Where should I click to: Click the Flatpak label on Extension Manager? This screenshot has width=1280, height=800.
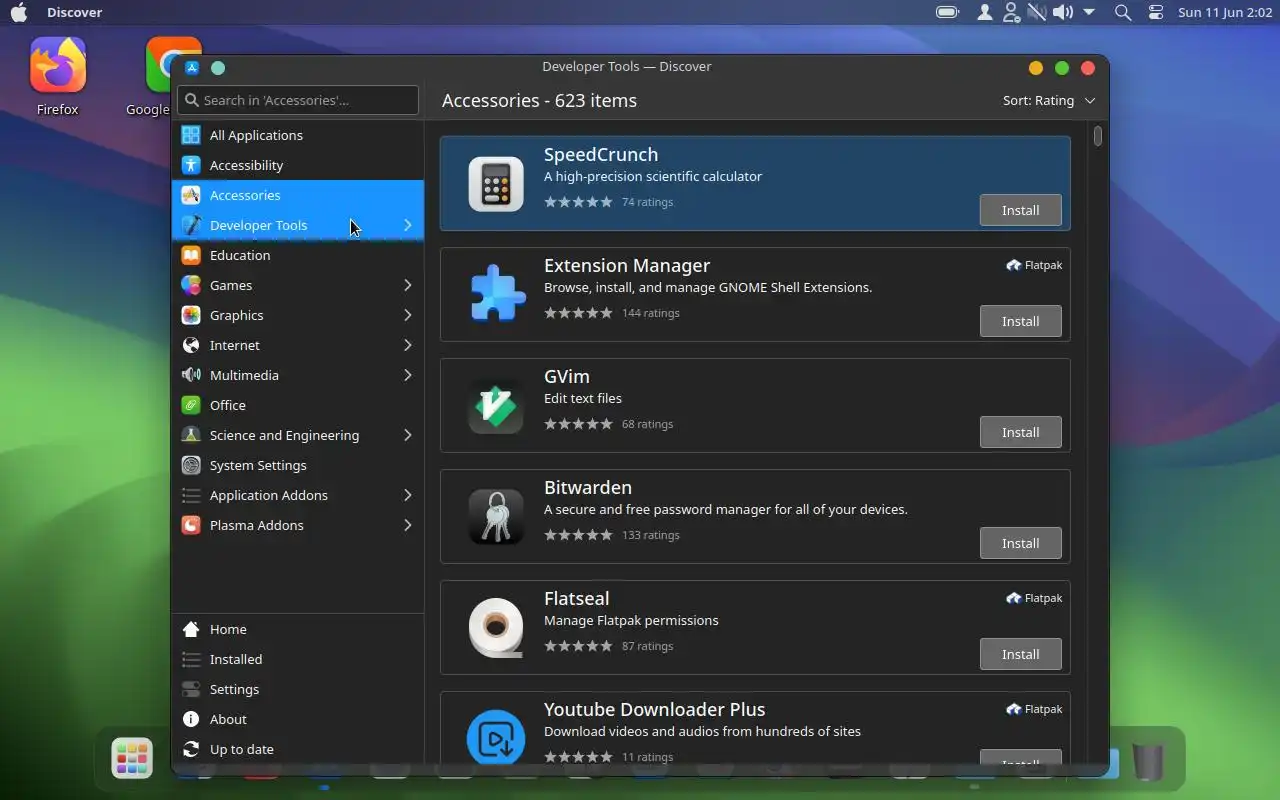pos(1034,265)
